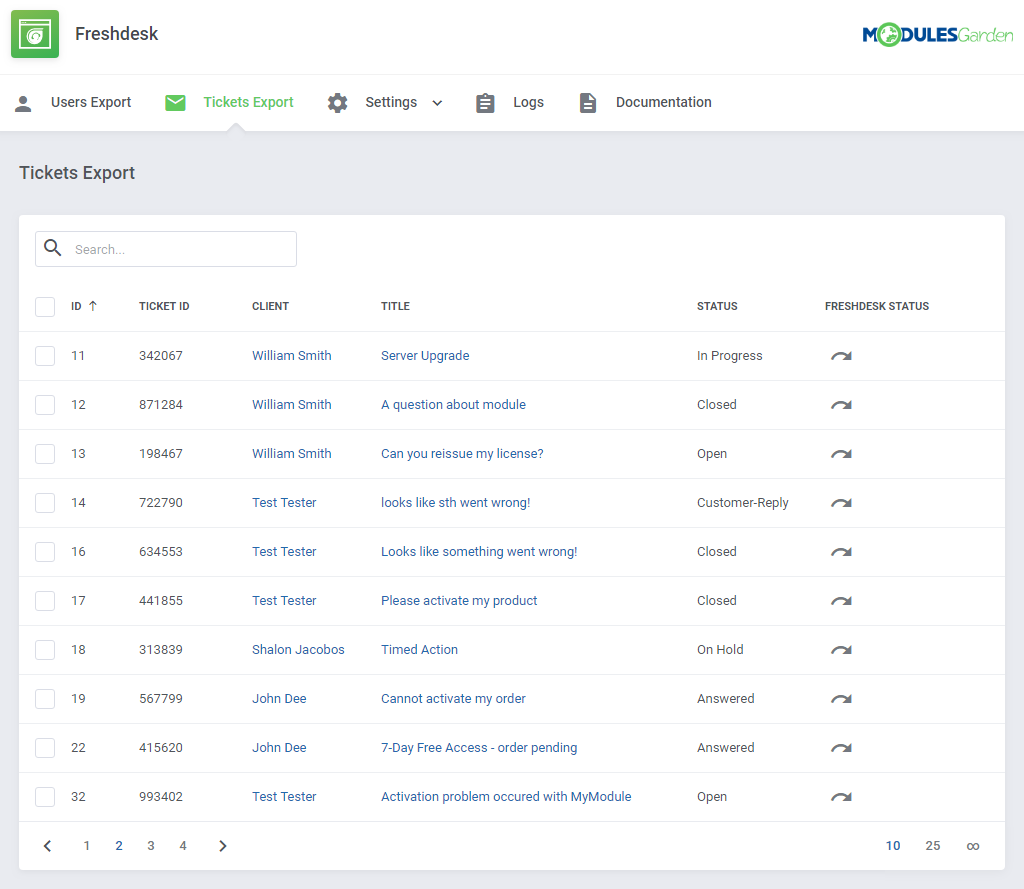Open the Tickets Export tab

coord(248,102)
